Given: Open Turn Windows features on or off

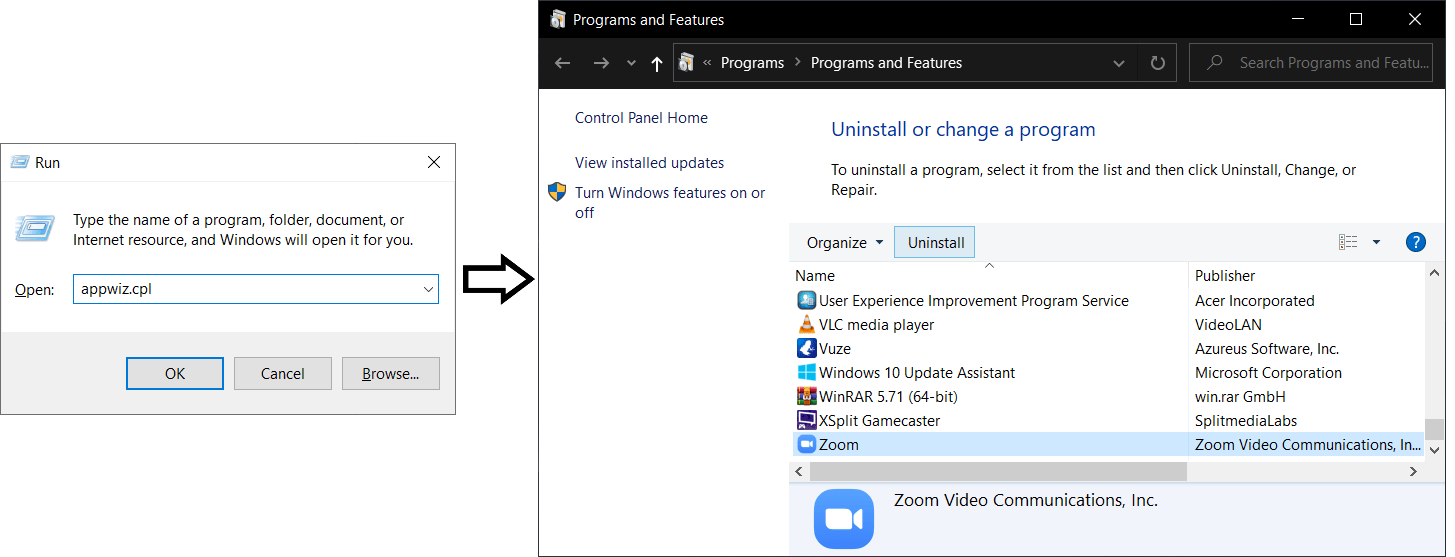Looking at the screenshot, I should [x=670, y=202].
